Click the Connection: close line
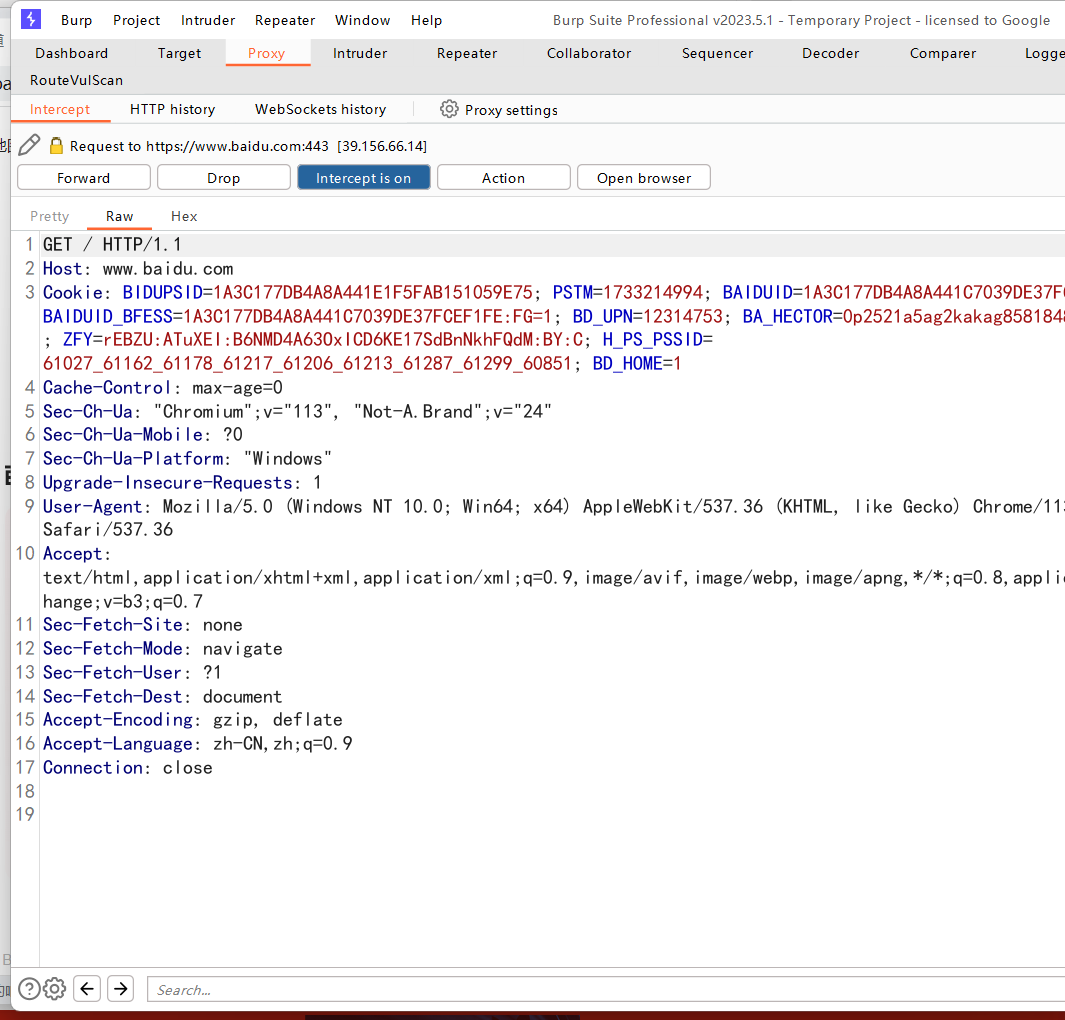1065x1020 pixels. pos(128,768)
